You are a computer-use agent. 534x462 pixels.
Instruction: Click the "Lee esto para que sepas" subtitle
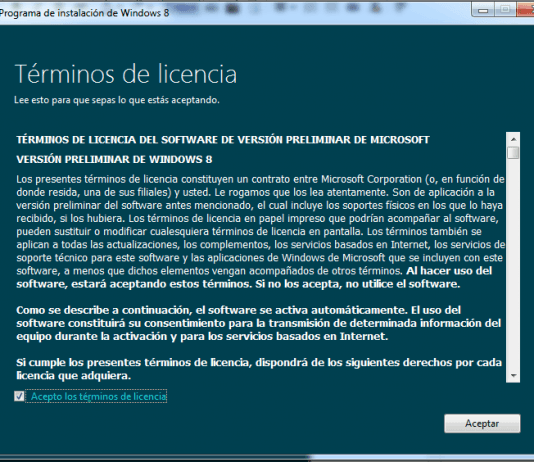[117, 100]
